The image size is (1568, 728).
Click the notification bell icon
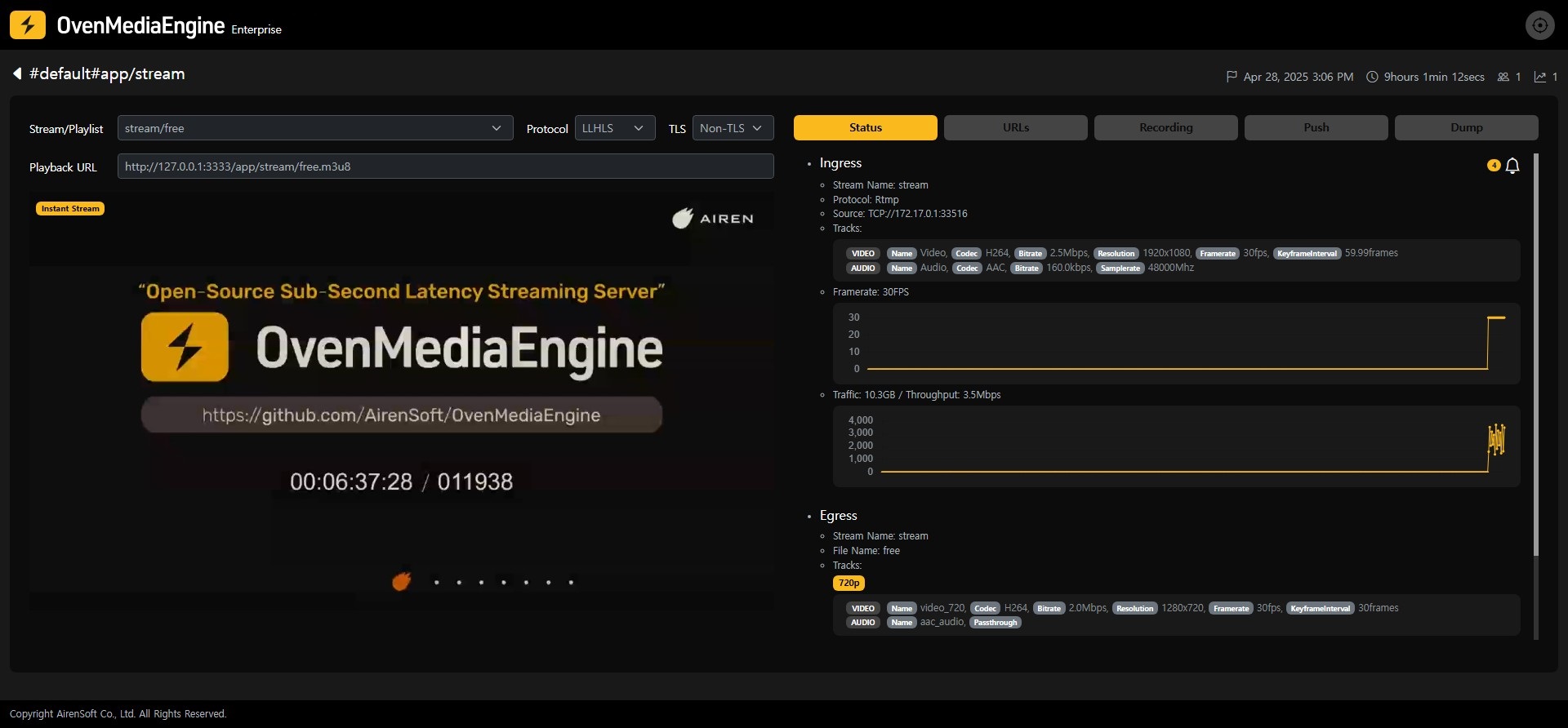click(1512, 166)
